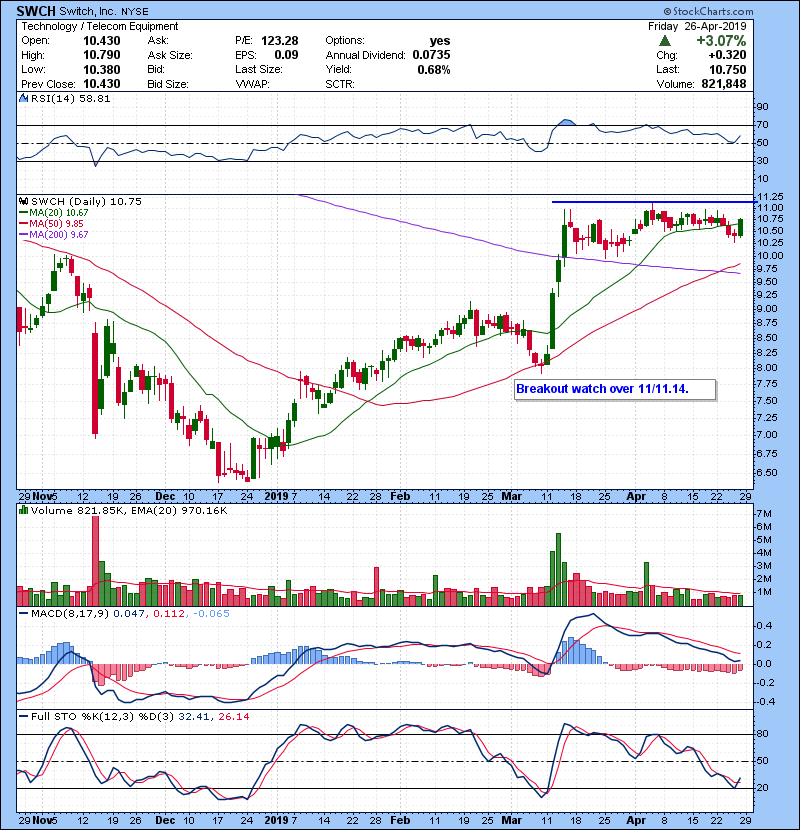Click the Last price value 10.750
800x830 pixels.
[727, 69]
